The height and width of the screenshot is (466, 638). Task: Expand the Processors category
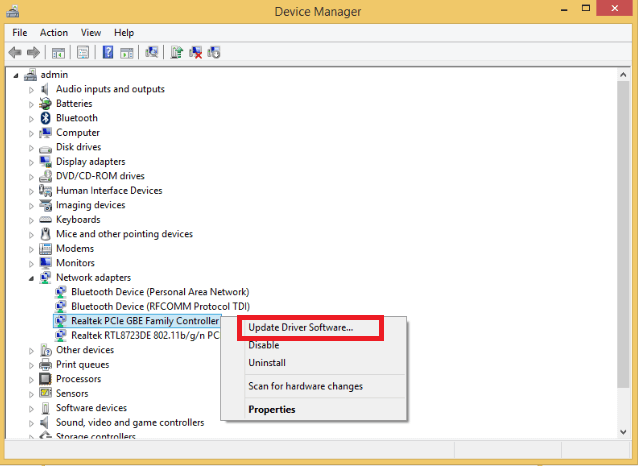pyautogui.click(x=31, y=380)
